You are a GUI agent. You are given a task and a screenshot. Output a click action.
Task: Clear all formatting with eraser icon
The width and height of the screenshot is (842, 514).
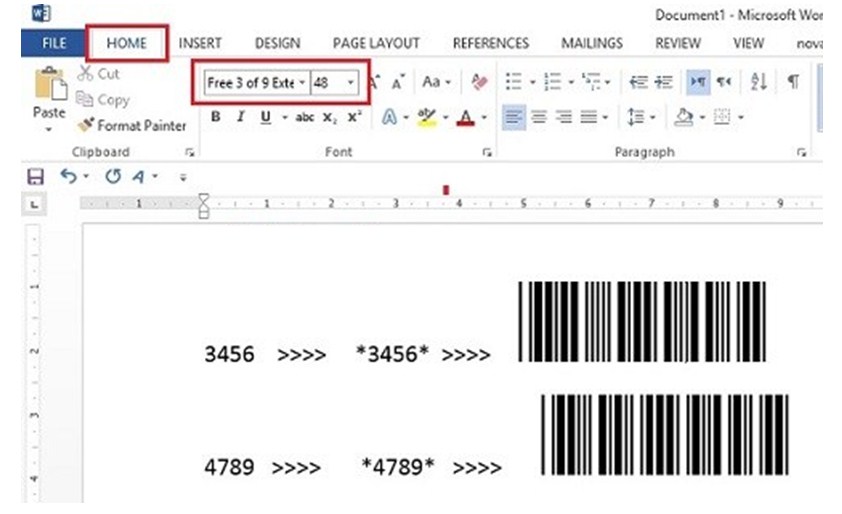pyautogui.click(x=478, y=82)
